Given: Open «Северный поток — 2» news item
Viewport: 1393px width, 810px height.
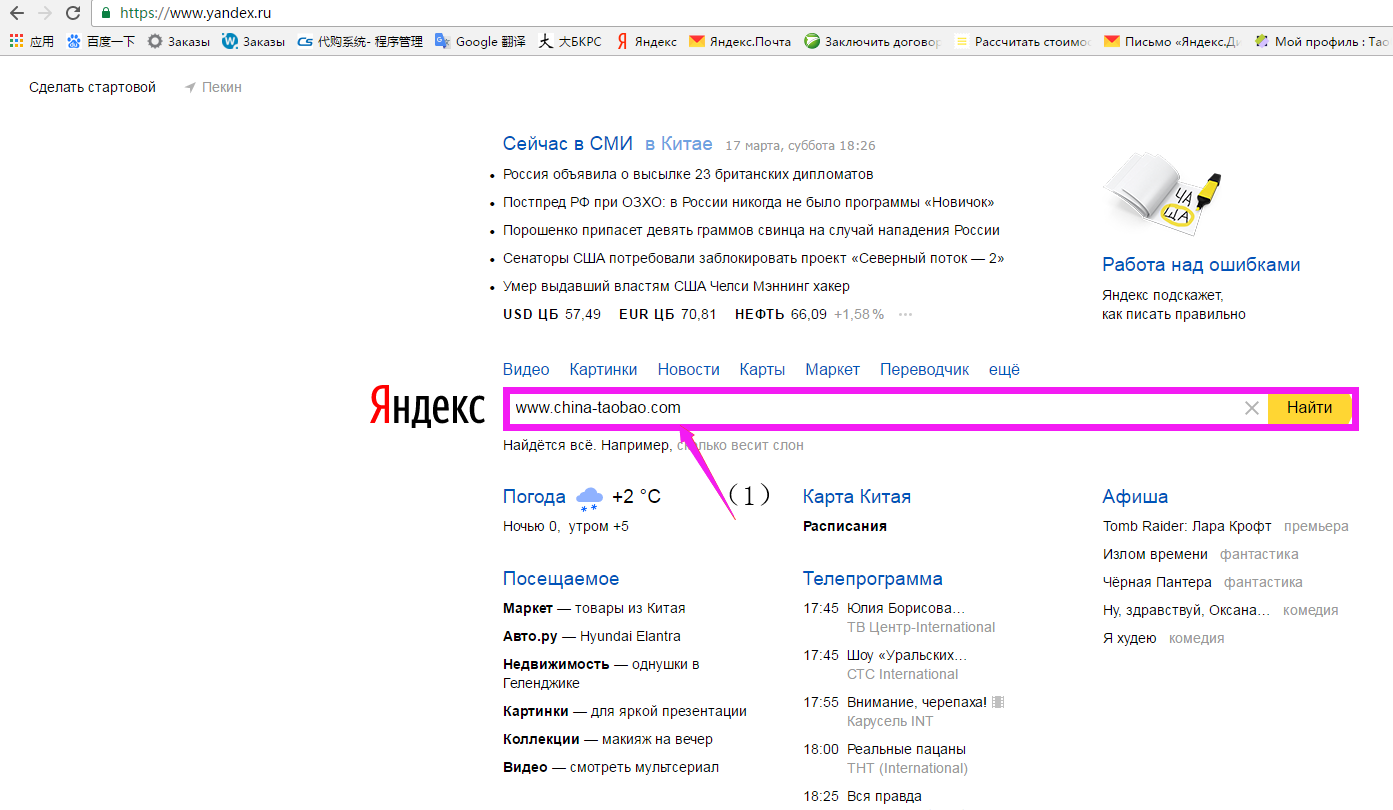Looking at the screenshot, I should [753, 258].
